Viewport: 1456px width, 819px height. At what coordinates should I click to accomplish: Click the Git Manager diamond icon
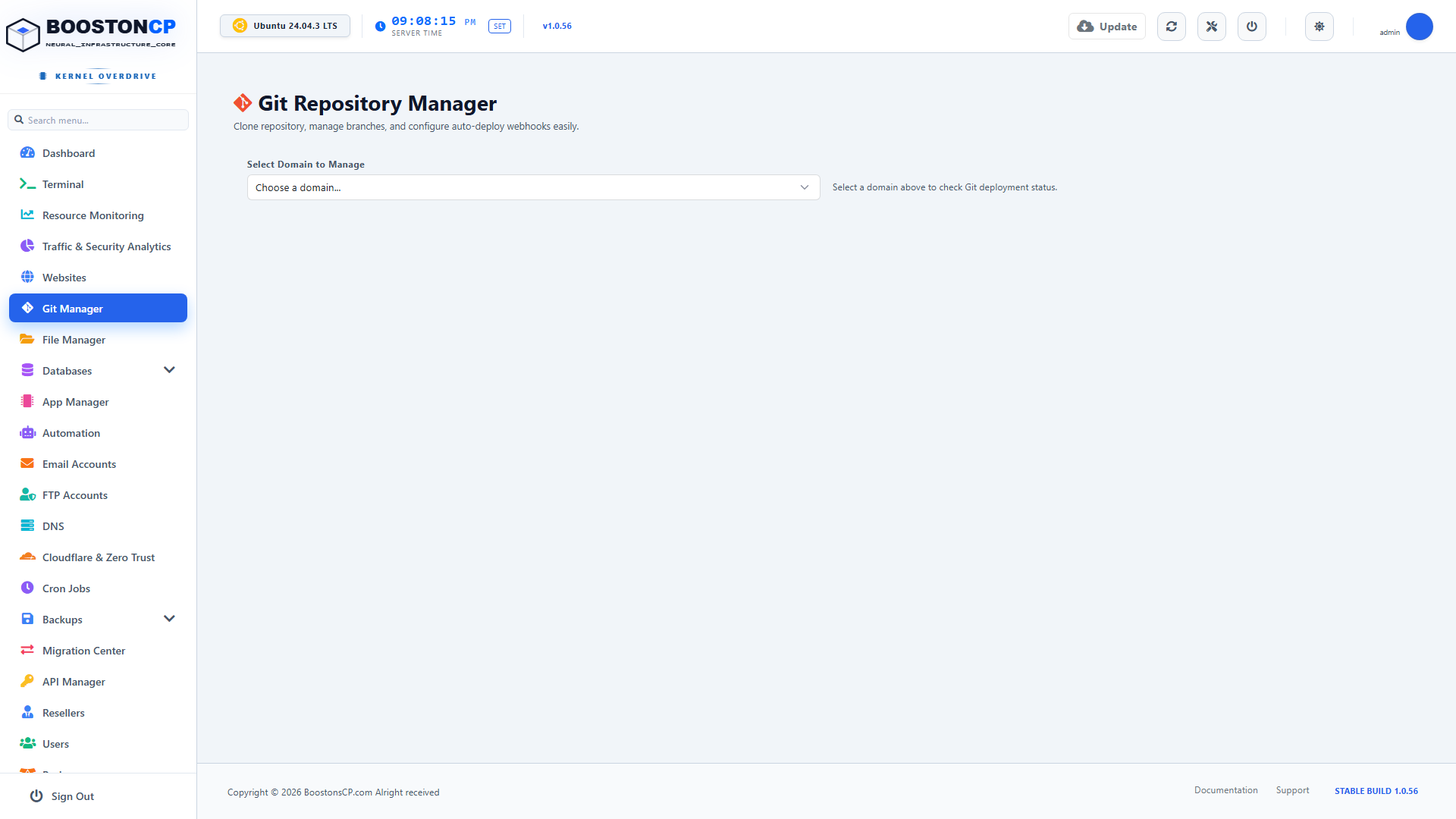point(27,308)
